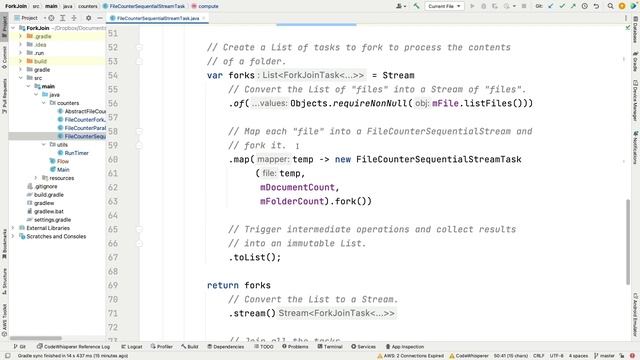Click Run with Coverage icon
640x360 pixels.
tap(495, 6)
